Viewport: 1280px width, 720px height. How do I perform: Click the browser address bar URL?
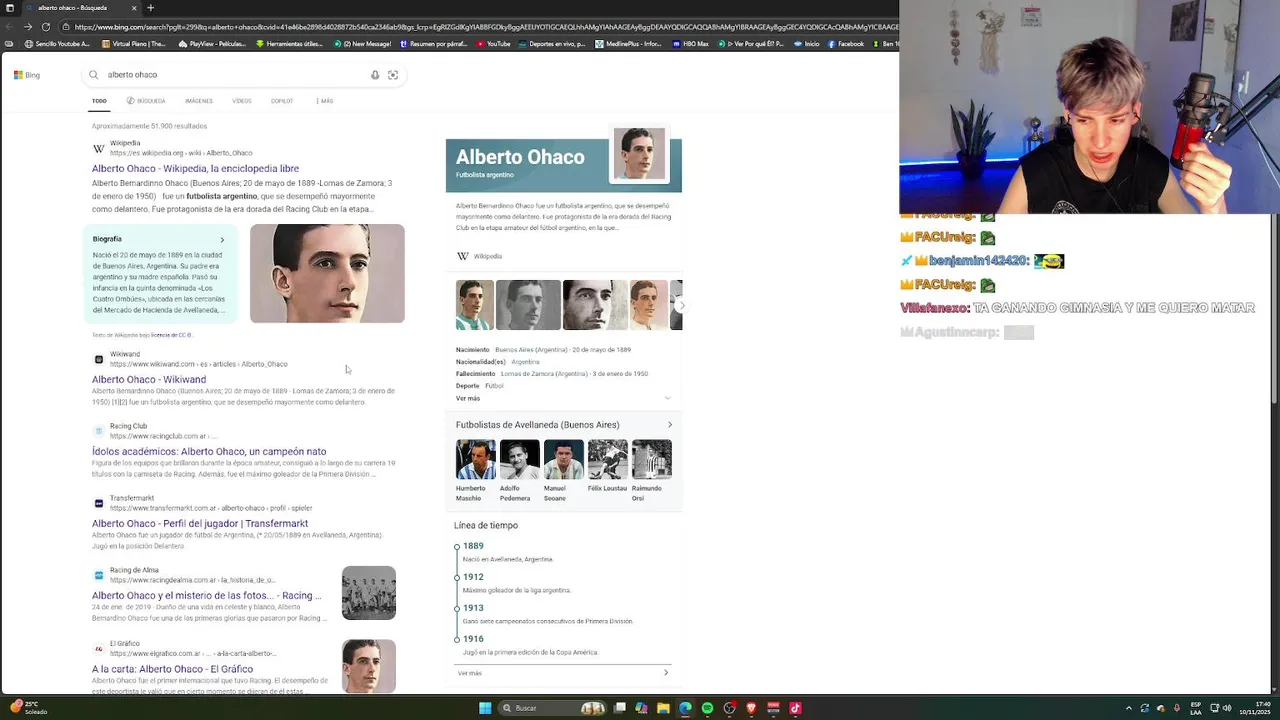pyautogui.click(x=485, y=27)
